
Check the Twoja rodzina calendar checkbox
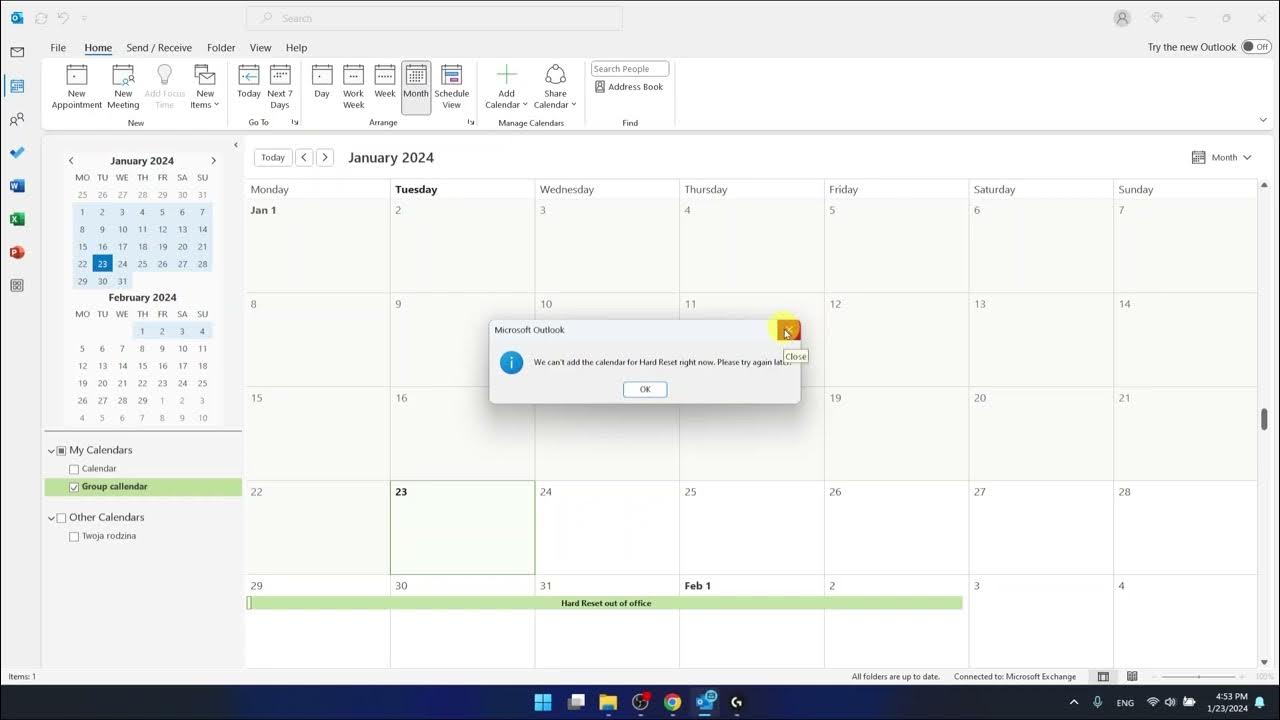tap(74, 537)
